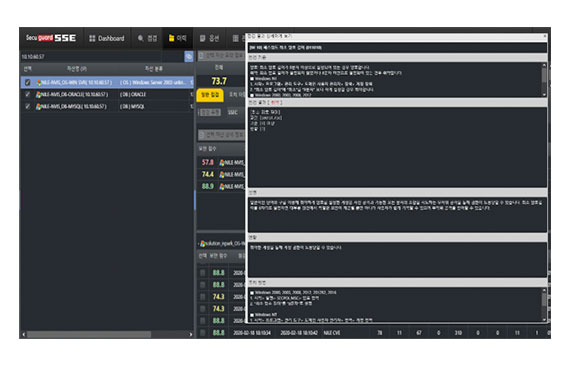Viewport: 568px width, 365px height.
Task: Click the horizontal scrollbar right arrow in asset list
Action: pos(191,334)
